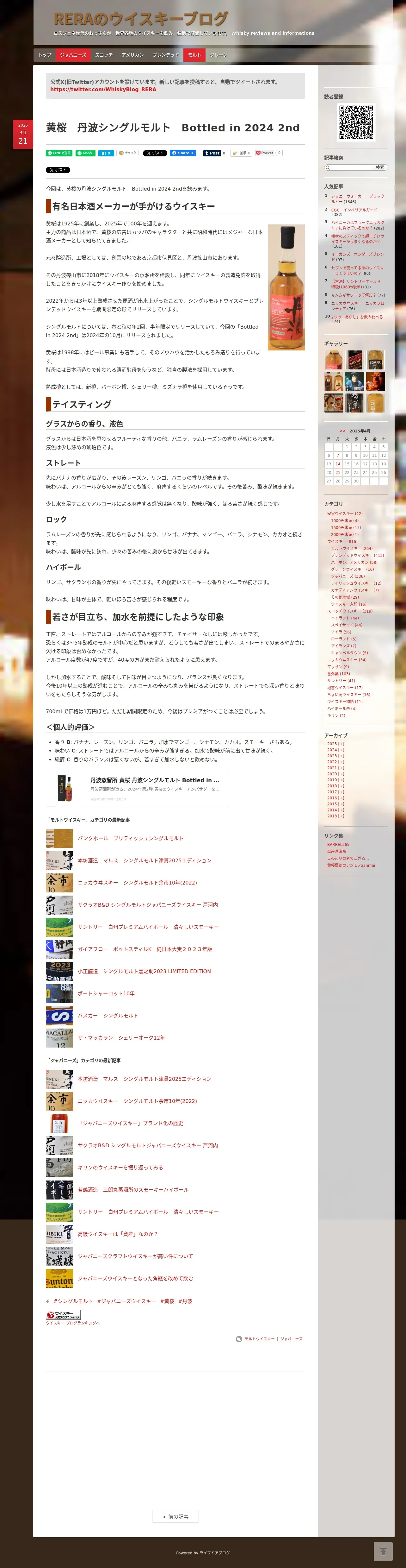Open the グレーン navigation tab
Screen dimensions: 406x1568
pyautogui.click(x=218, y=55)
